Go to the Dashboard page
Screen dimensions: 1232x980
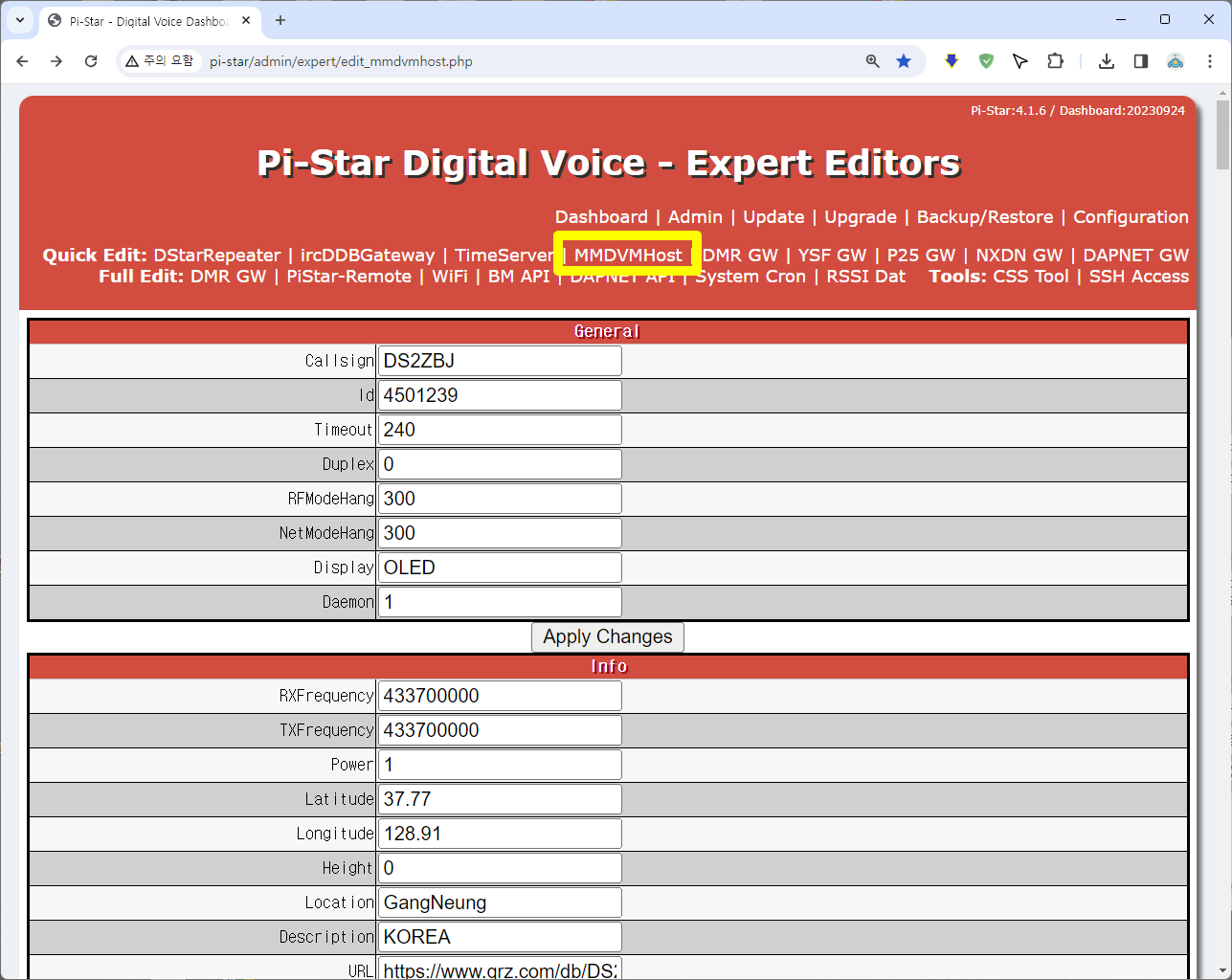pos(601,217)
